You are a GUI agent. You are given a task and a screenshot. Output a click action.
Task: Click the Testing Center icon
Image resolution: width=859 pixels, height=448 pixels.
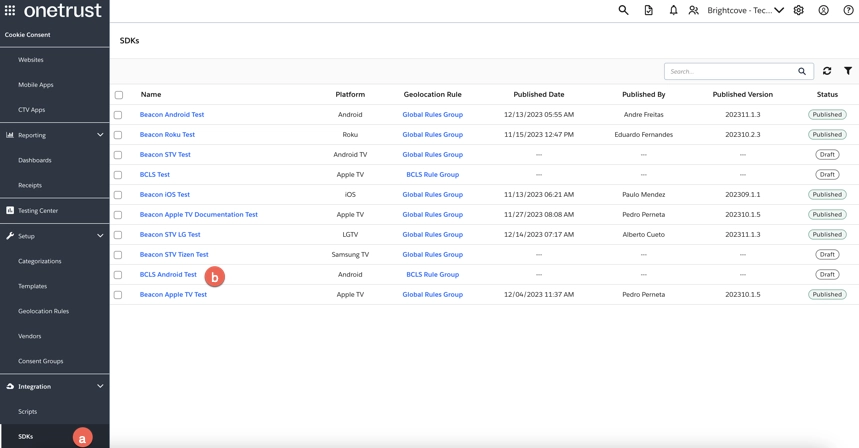coord(10,210)
